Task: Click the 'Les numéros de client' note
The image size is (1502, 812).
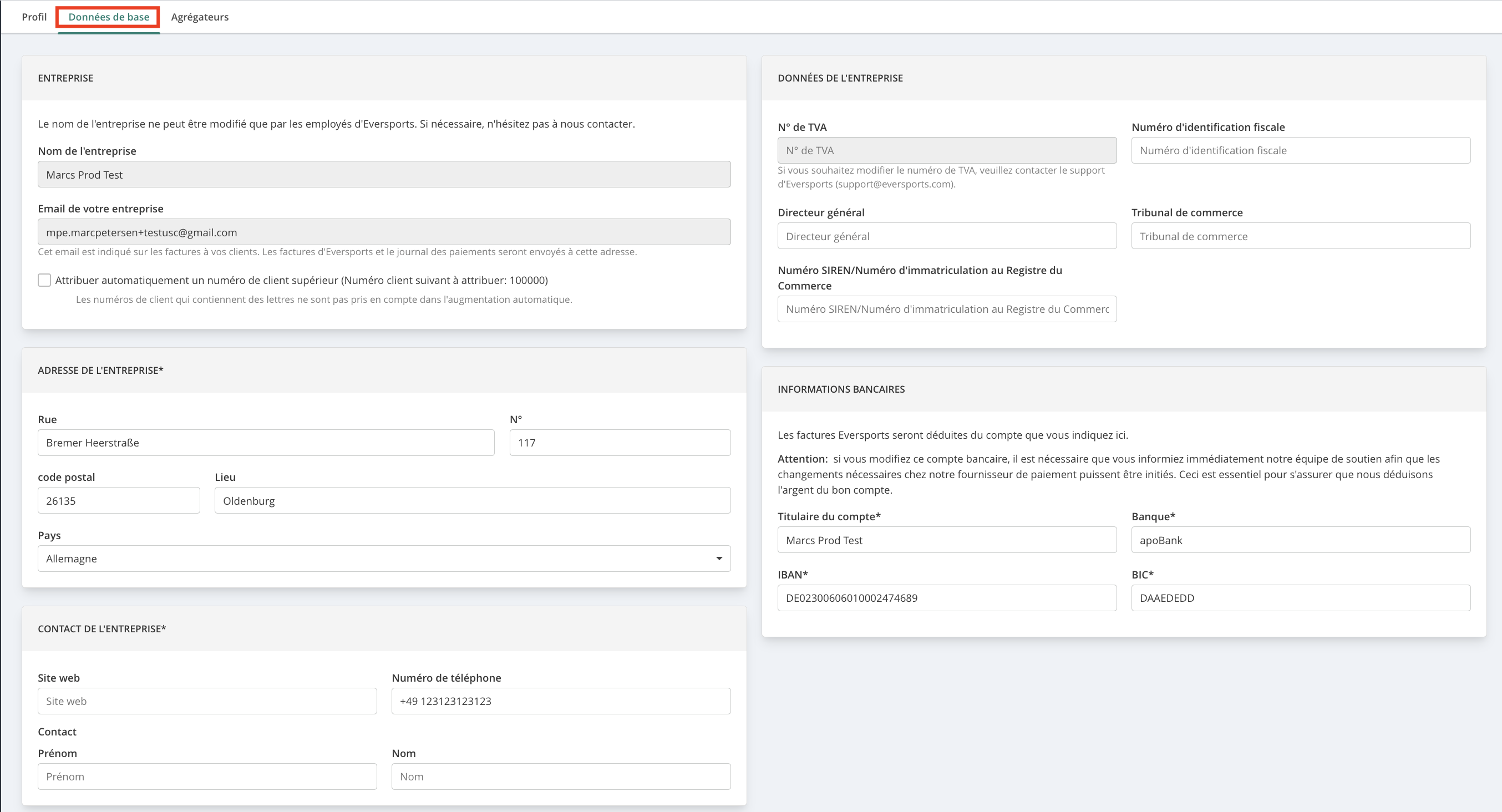Action: [x=323, y=300]
